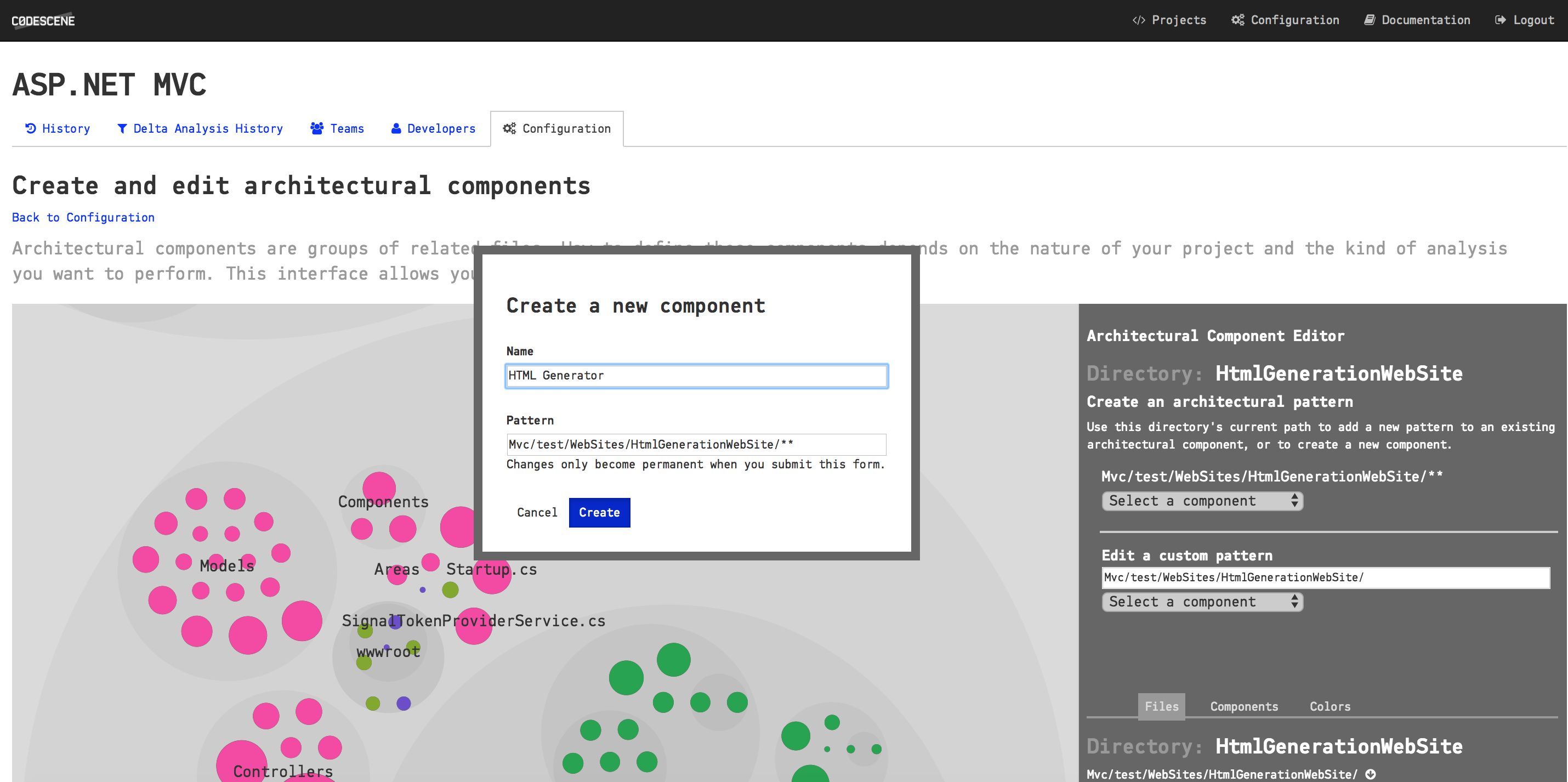Click the book icon beside Documentation
1568x782 pixels.
tap(1370, 20)
